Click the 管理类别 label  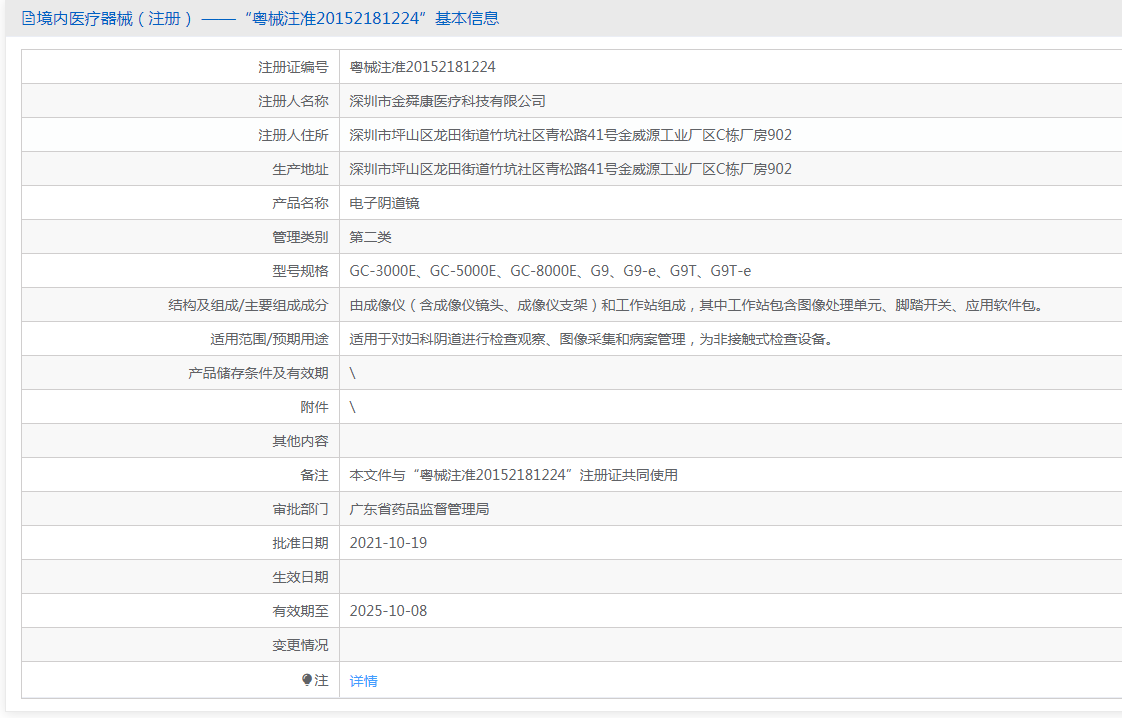click(x=301, y=237)
